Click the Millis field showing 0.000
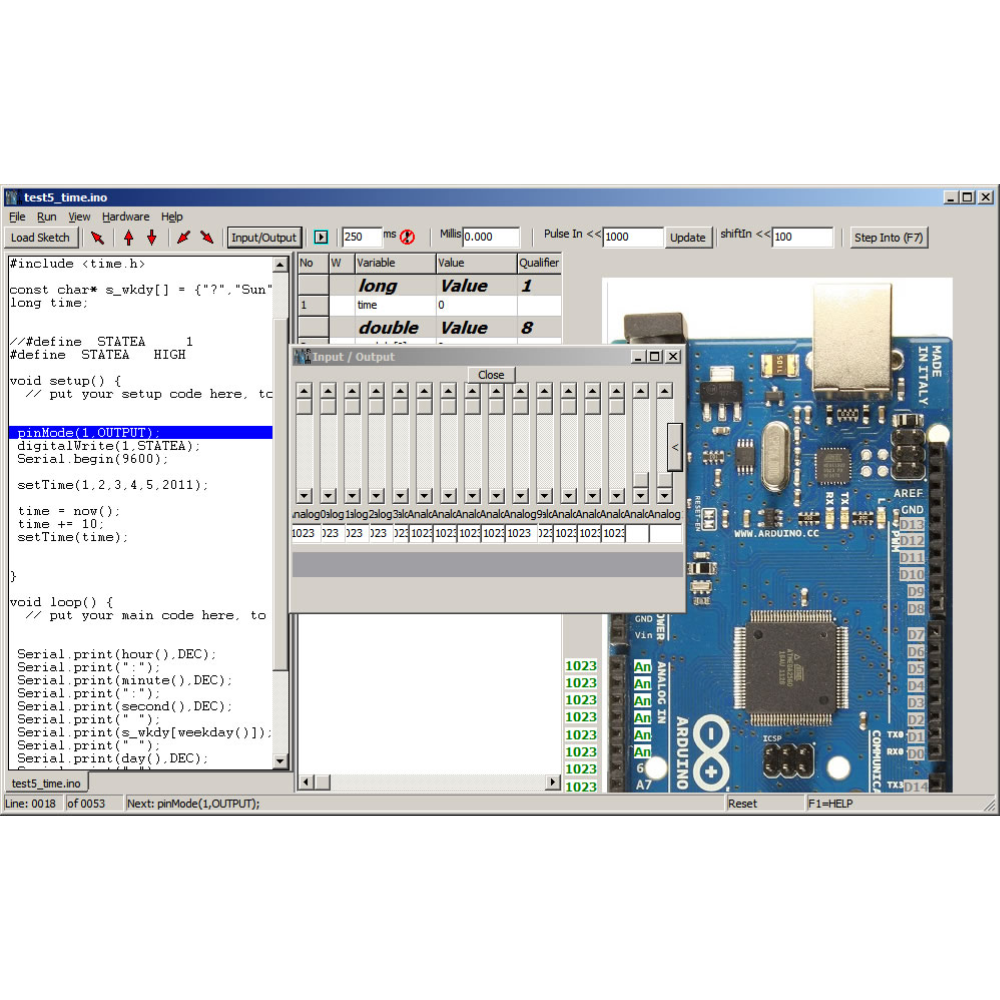Viewport: 1000px width, 1000px height. pyautogui.click(x=490, y=237)
